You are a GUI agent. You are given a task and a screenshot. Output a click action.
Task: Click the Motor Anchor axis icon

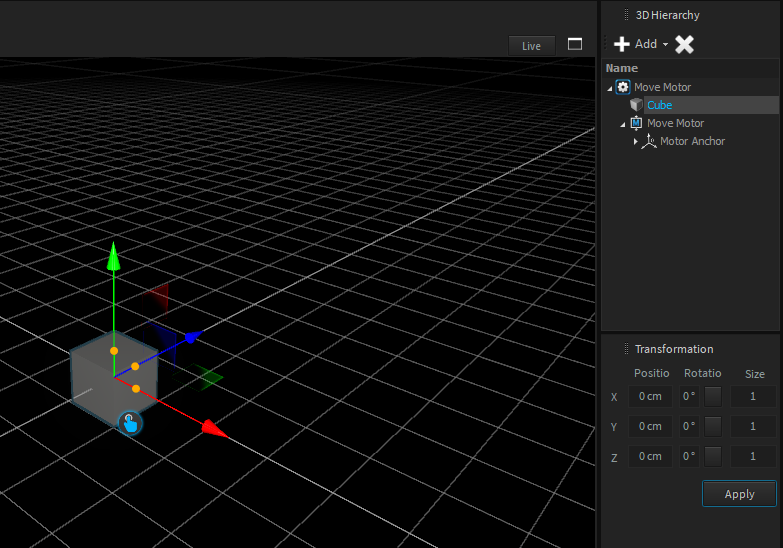coord(649,141)
